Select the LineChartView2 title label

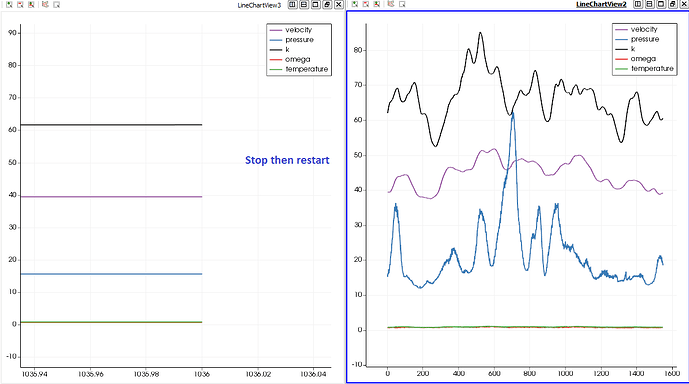(x=601, y=5)
